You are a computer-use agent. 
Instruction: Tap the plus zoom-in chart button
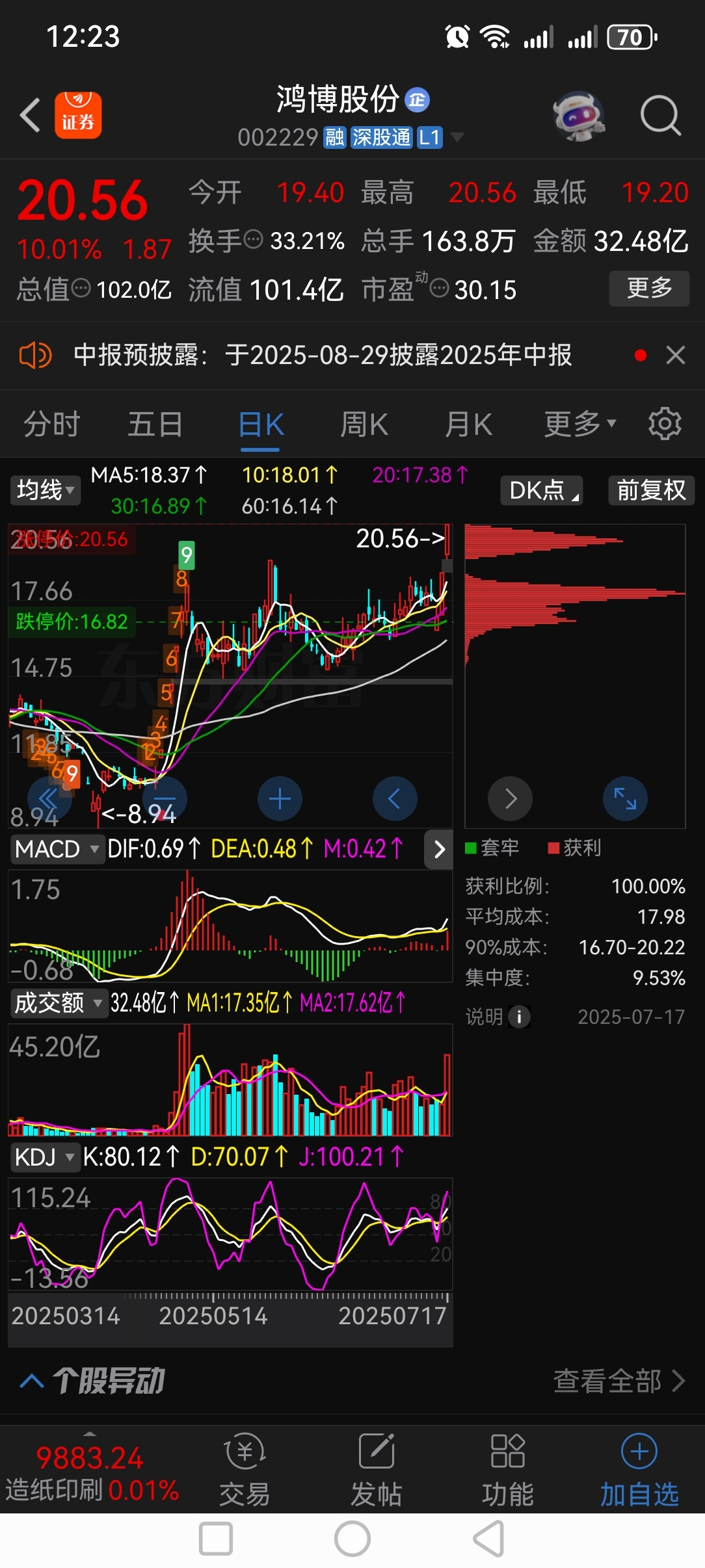[280, 798]
